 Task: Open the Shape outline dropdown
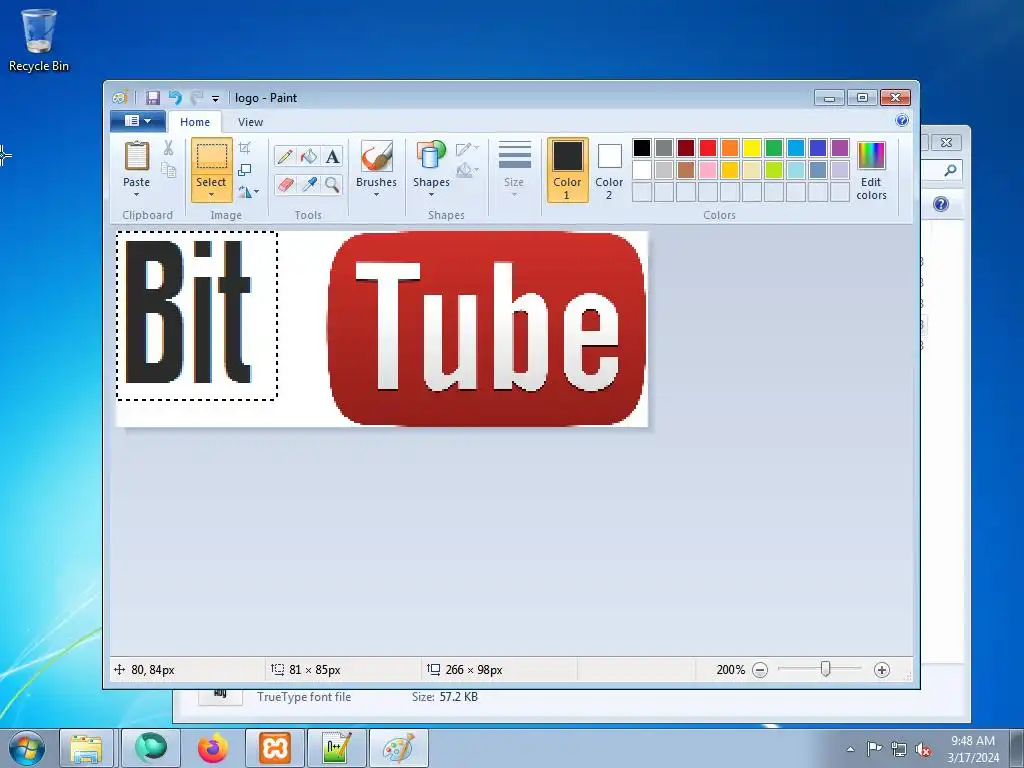click(x=468, y=149)
